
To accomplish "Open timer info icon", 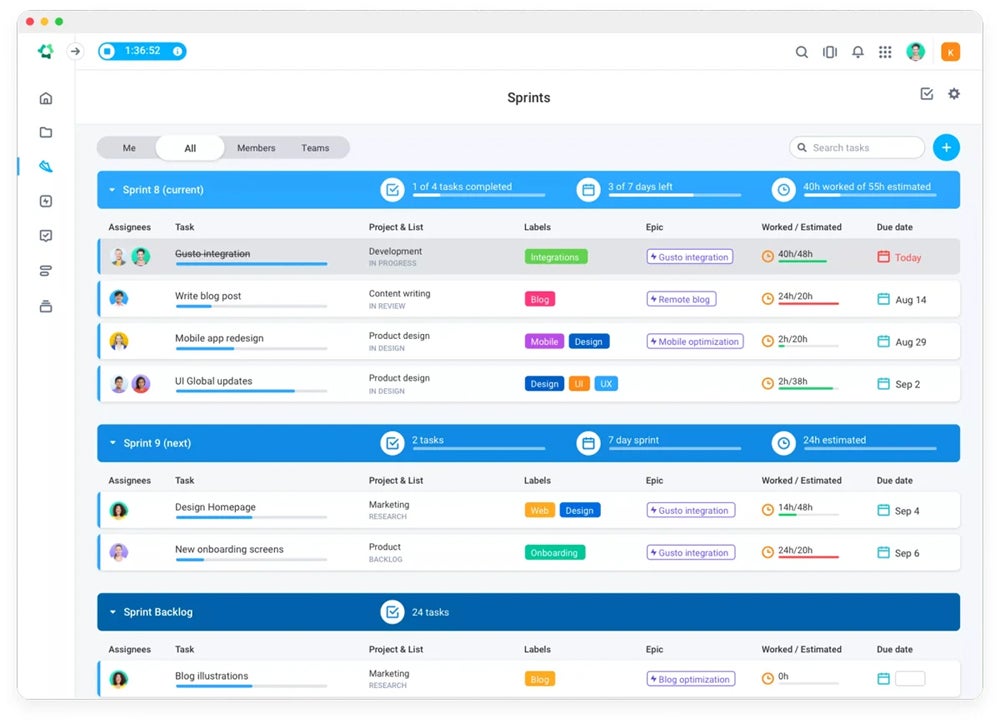I will coord(177,51).
